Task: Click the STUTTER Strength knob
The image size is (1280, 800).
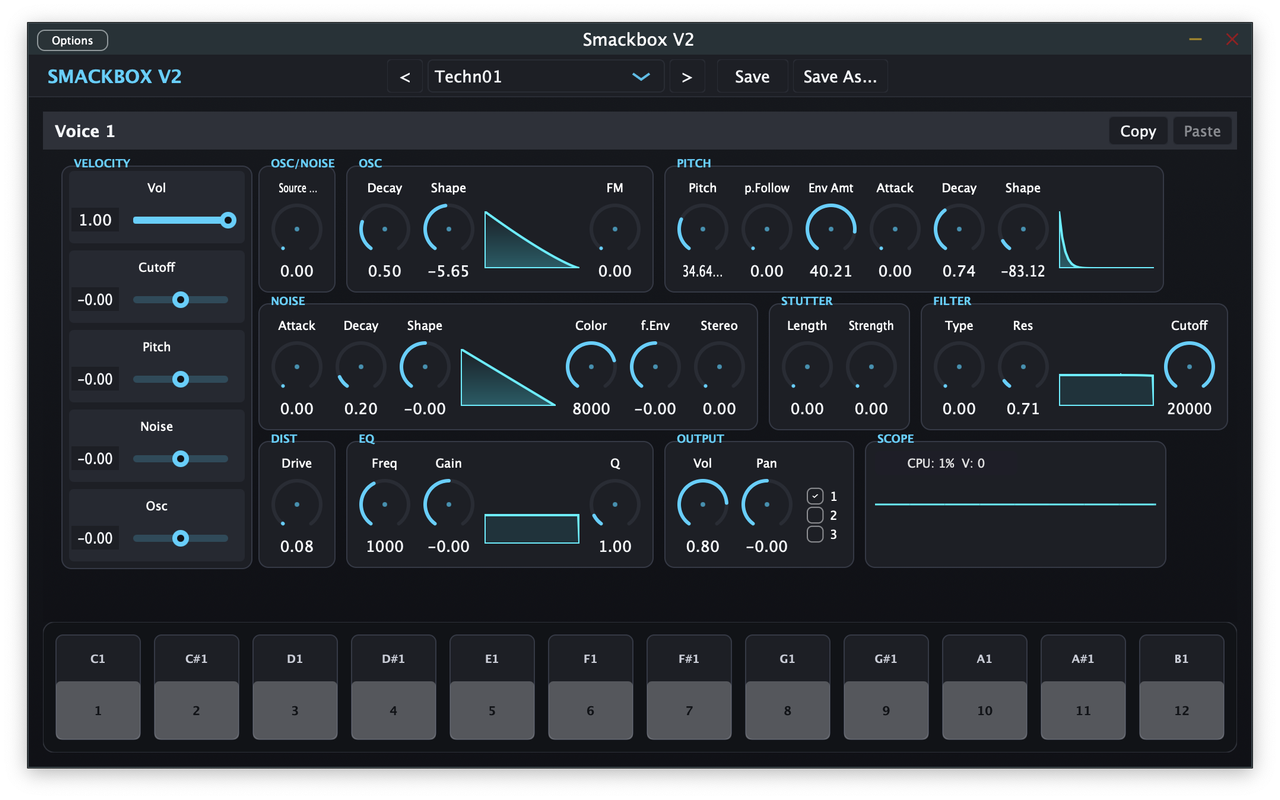Action: [x=871, y=367]
